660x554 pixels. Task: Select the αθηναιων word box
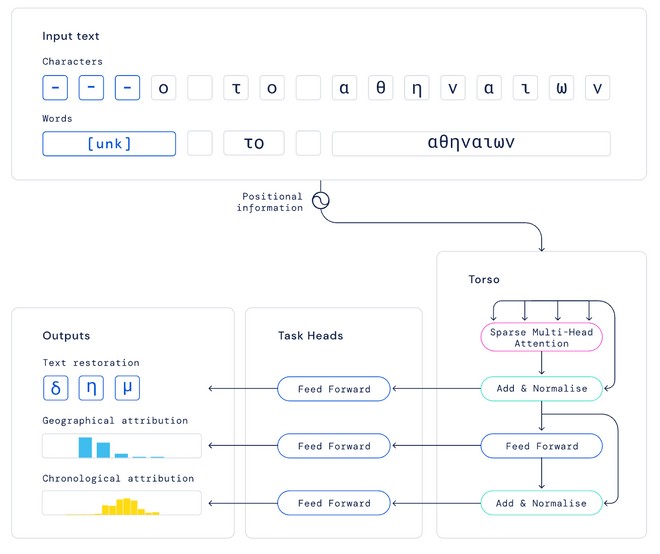[x=471, y=144]
